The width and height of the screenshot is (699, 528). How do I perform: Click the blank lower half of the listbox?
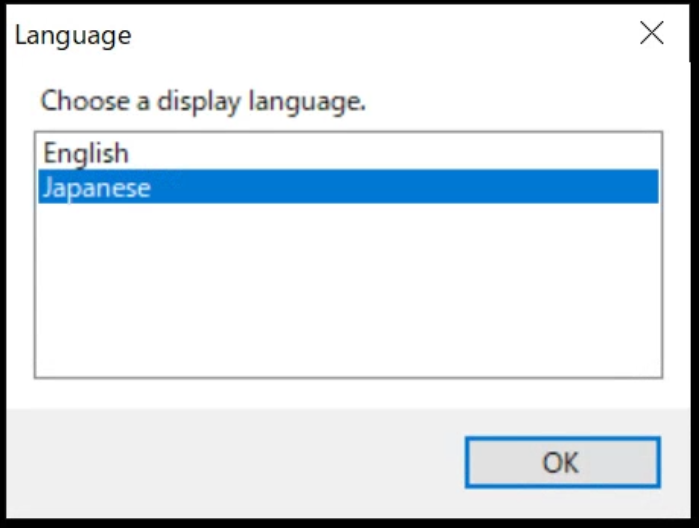[x=348, y=320]
